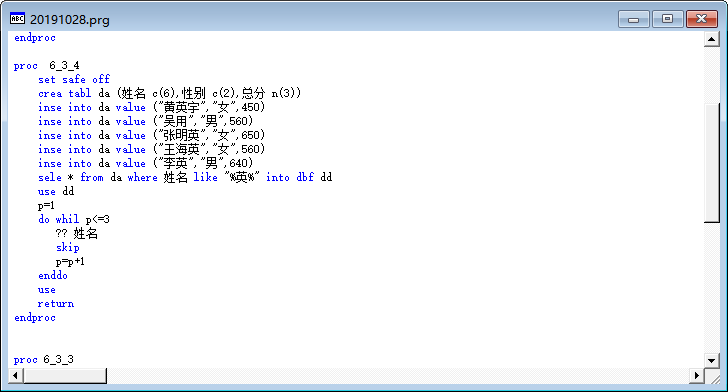Viewport: 728px width, 392px height.
Task: Minimize the 20191028.prg window
Action: pos(633,19)
